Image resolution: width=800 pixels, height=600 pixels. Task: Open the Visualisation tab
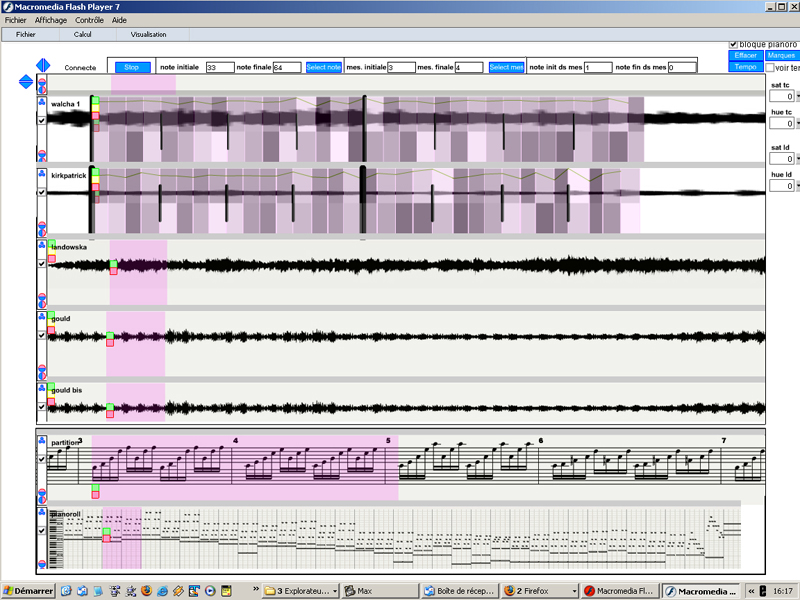tap(148, 34)
